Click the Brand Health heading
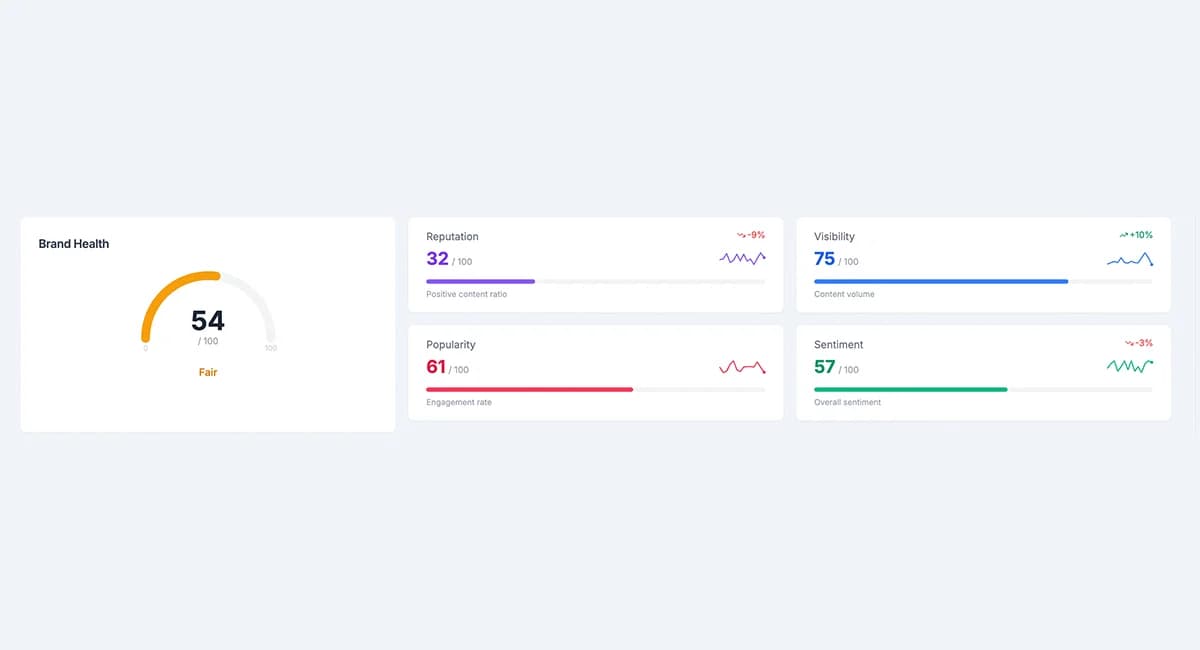1200x650 pixels. 74,243
